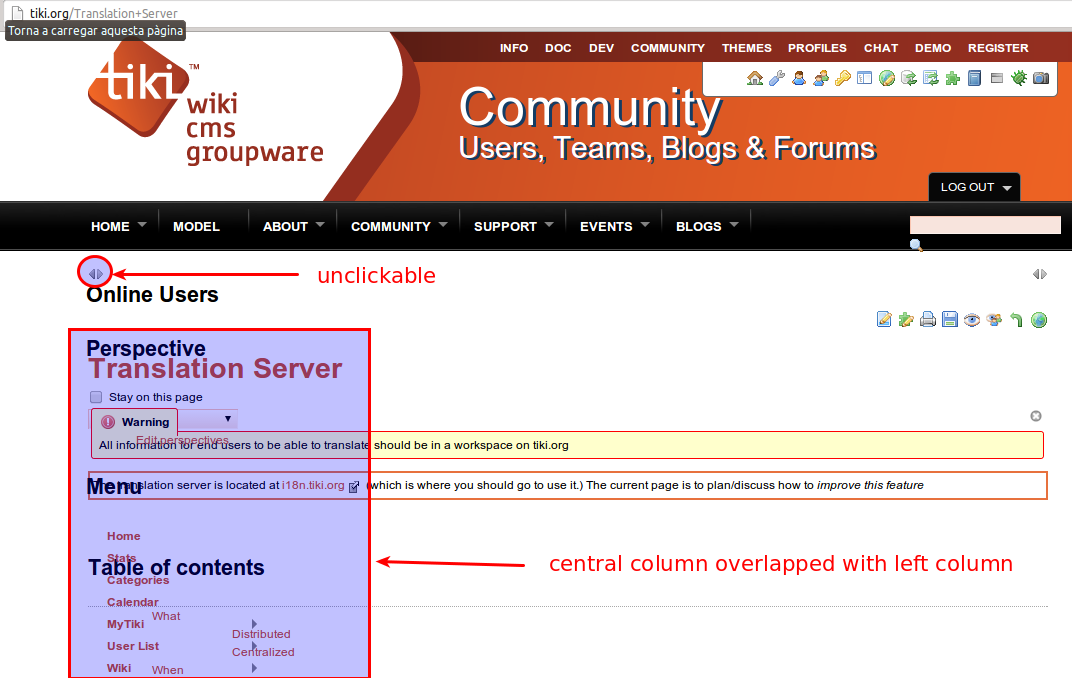
Task: Click the admin home house icon
Action: pos(755,79)
